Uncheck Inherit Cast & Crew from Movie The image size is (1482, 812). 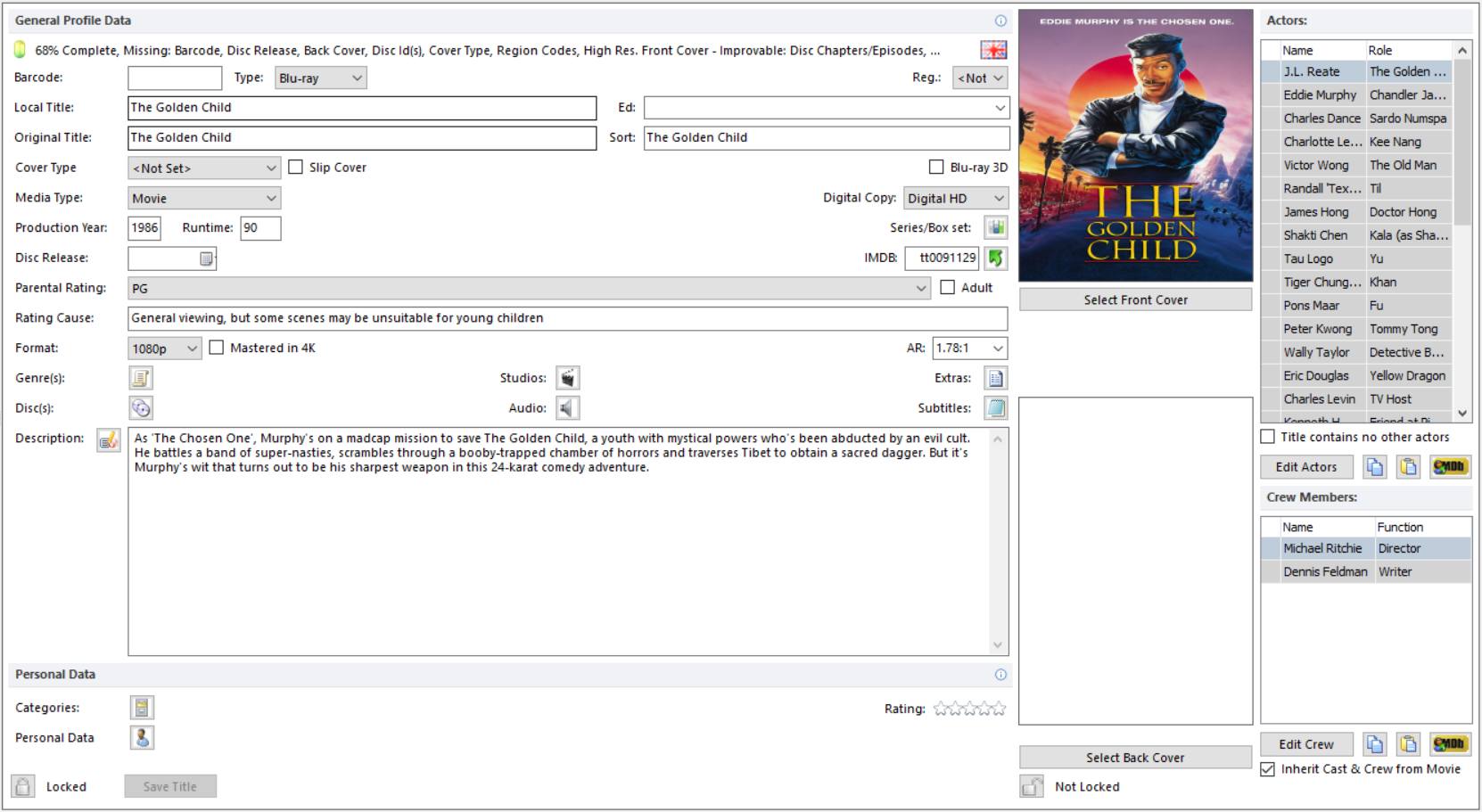[1267, 769]
